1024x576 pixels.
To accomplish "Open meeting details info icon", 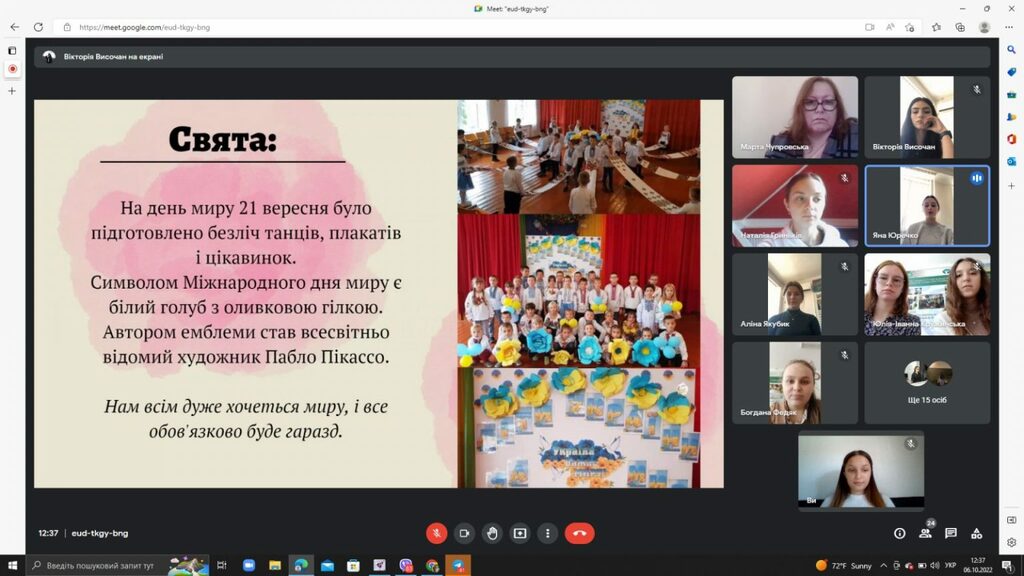I will tap(899, 534).
